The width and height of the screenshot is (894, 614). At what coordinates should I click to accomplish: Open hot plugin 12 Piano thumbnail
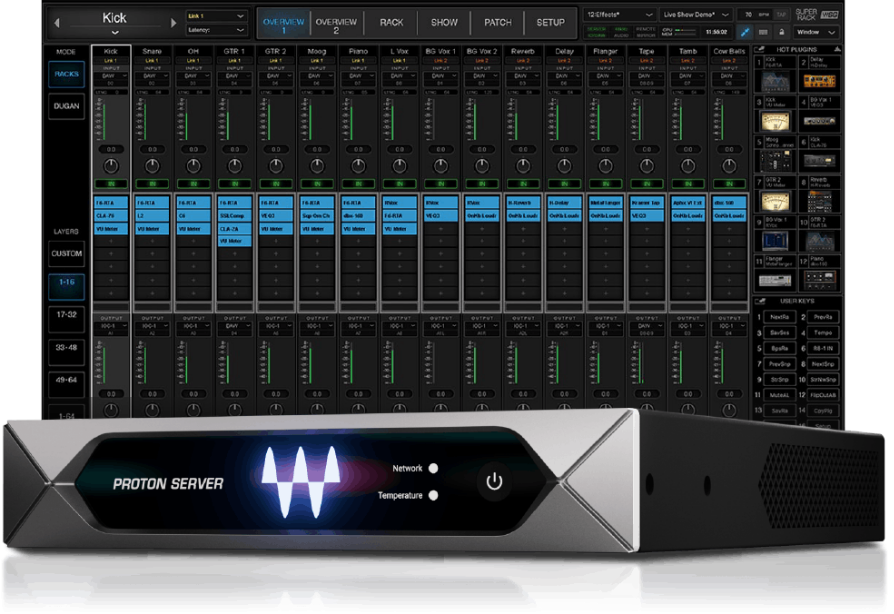pos(819,279)
